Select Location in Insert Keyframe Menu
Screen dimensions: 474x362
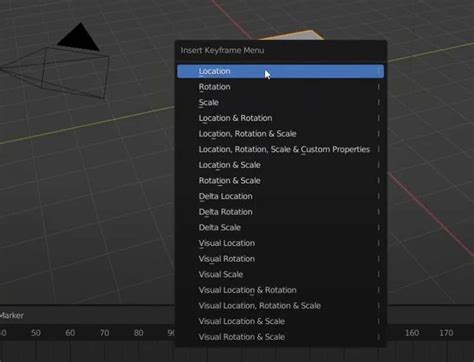(280, 71)
